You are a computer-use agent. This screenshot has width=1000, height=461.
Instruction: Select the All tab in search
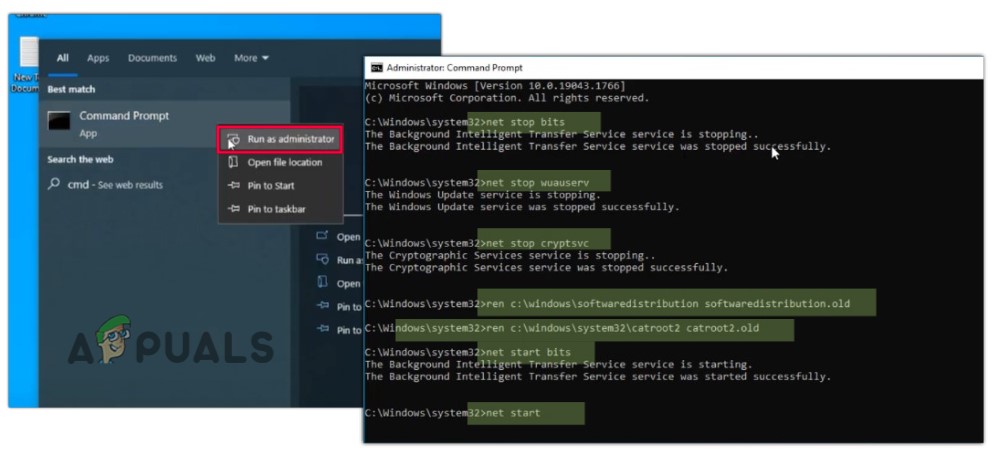[62, 58]
